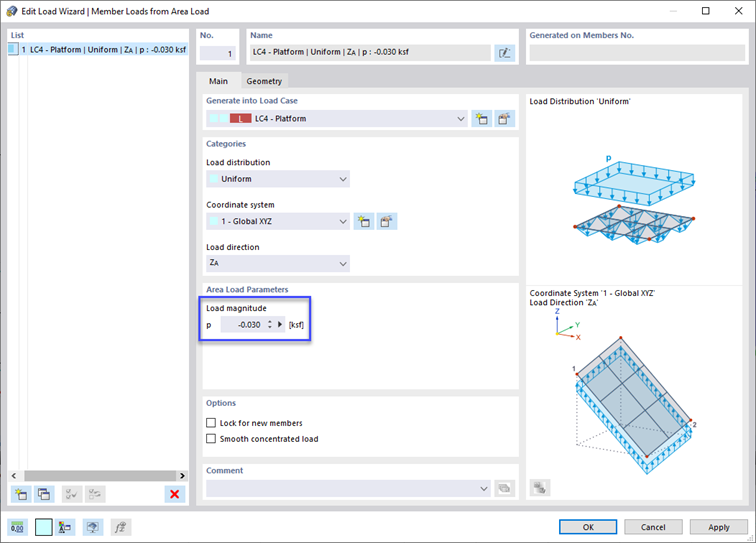Create new coordinate system icon
This screenshot has height=543, width=756.
pyautogui.click(x=364, y=221)
